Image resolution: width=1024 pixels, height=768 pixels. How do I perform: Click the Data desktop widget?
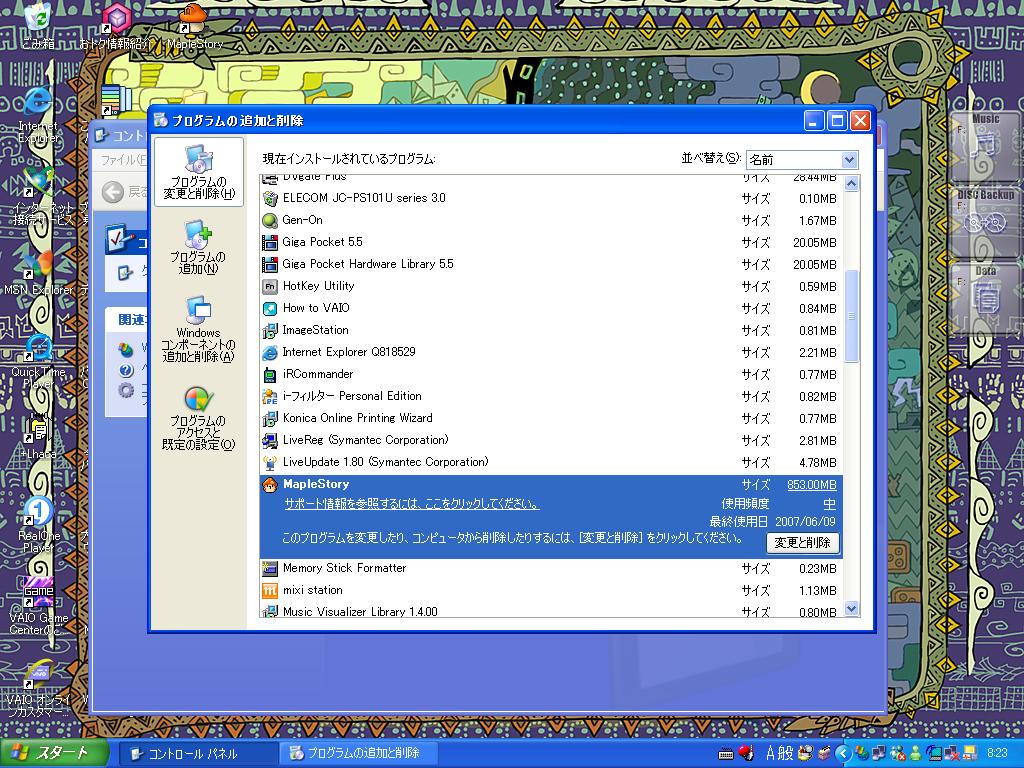[985, 298]
